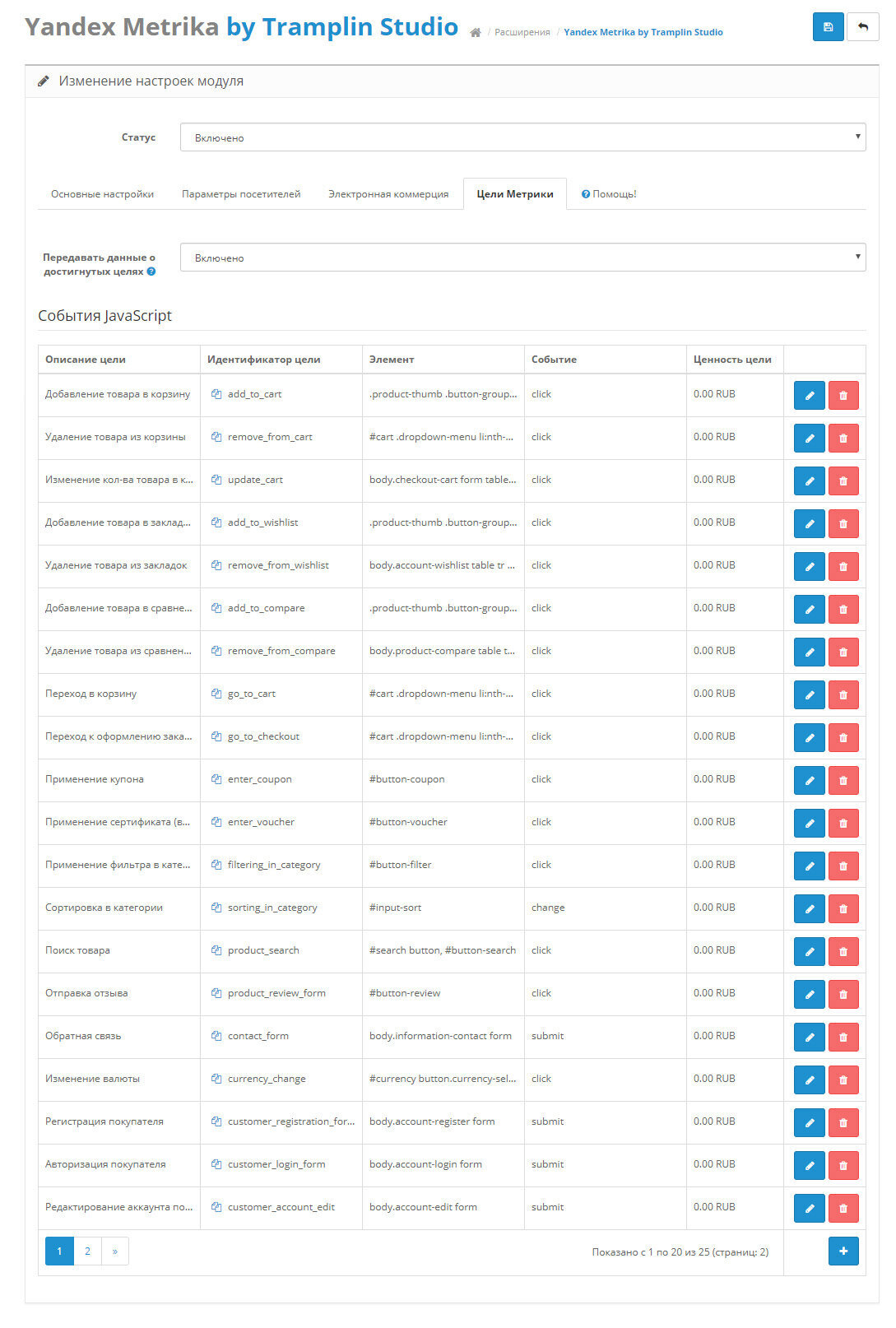896x1328 pixels.
Task: Click the next page arrow in pagination
Action: [115, 1251]
